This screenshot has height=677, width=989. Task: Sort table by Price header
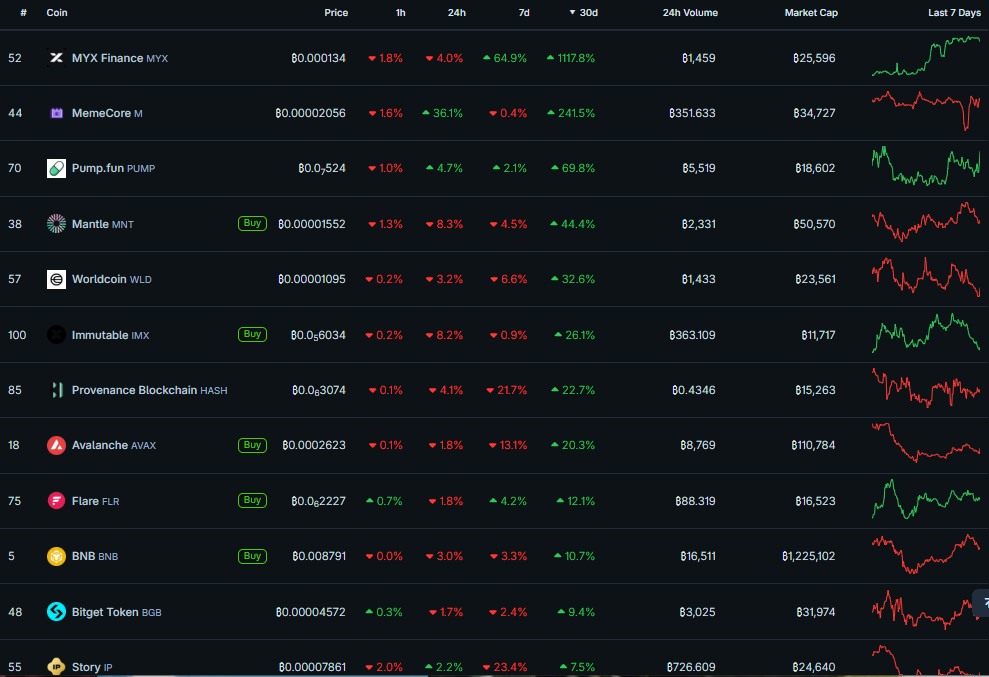(x=336, y=13)
